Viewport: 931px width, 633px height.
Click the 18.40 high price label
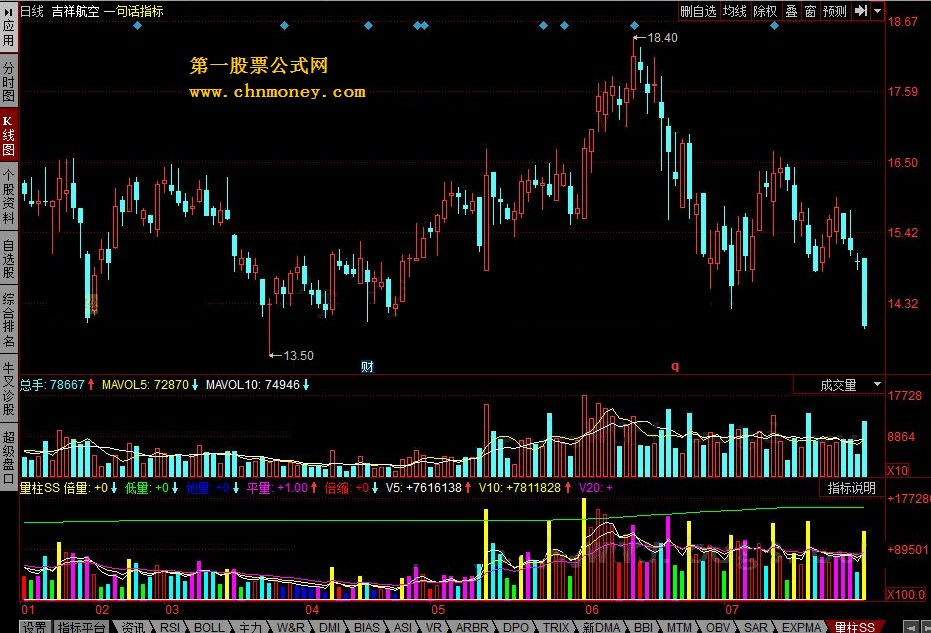(661, 38)
